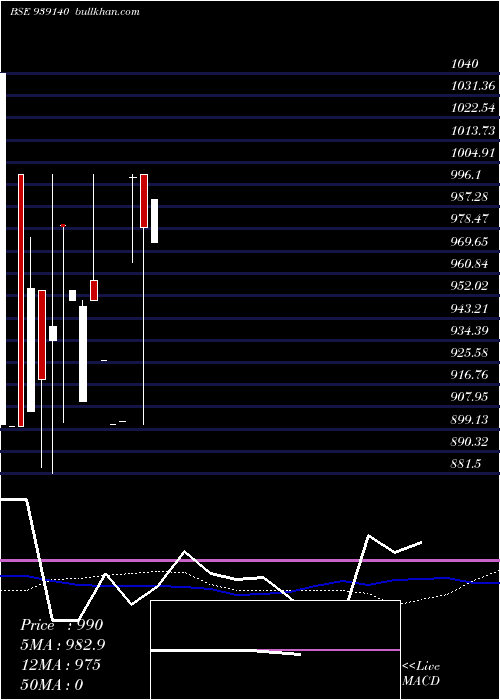
Task: Click the 907.95 price label
Action: point(469,396)
